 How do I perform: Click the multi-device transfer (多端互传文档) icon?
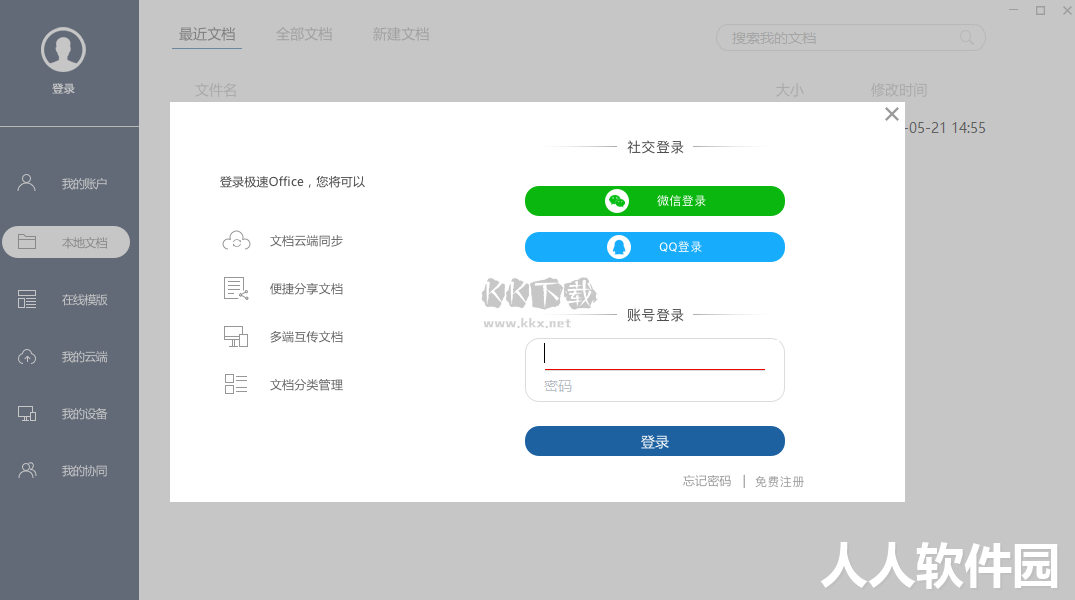[236, 337]
